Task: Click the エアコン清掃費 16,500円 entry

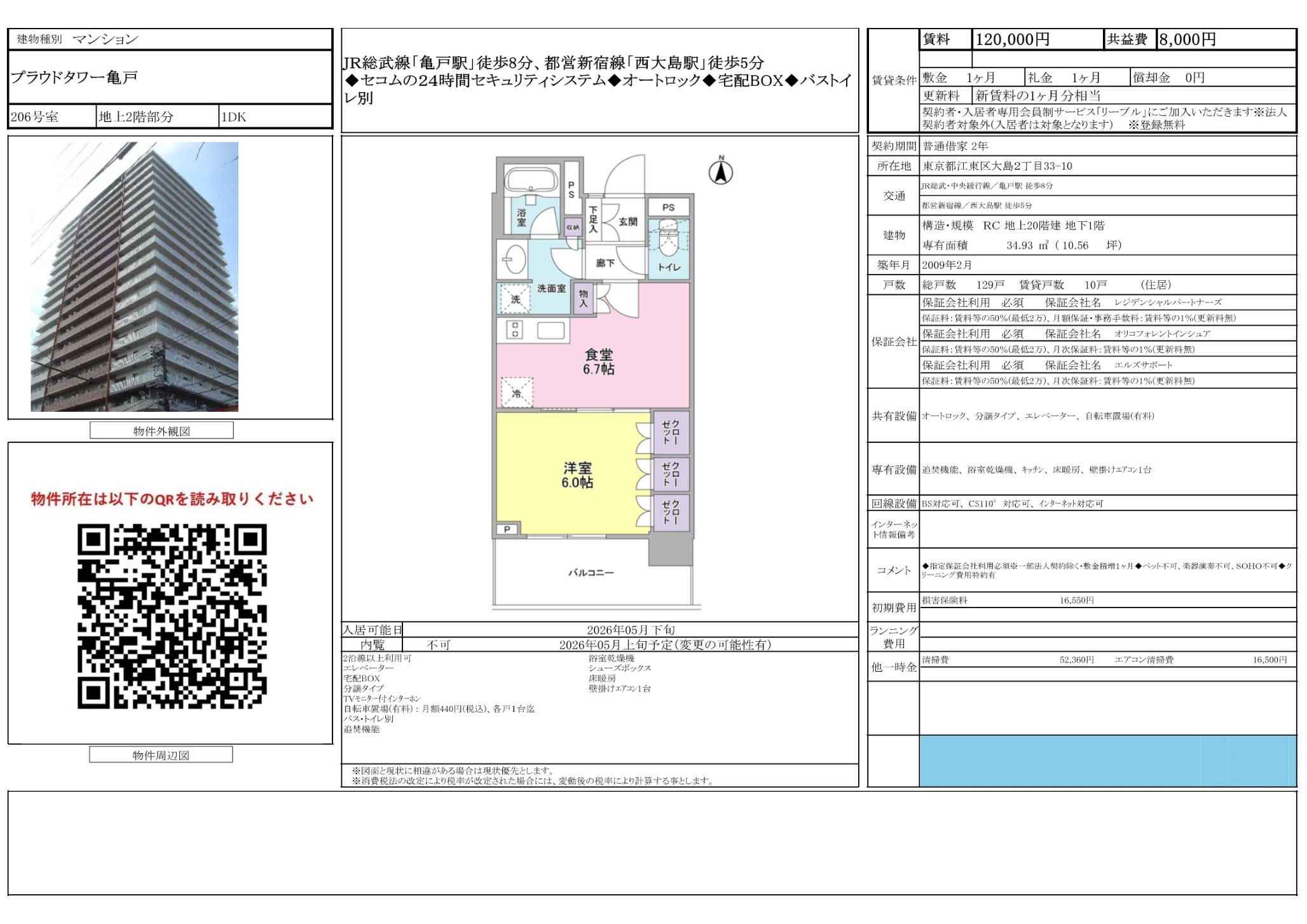Action: pyautogui.click(x=1201, y=660)
